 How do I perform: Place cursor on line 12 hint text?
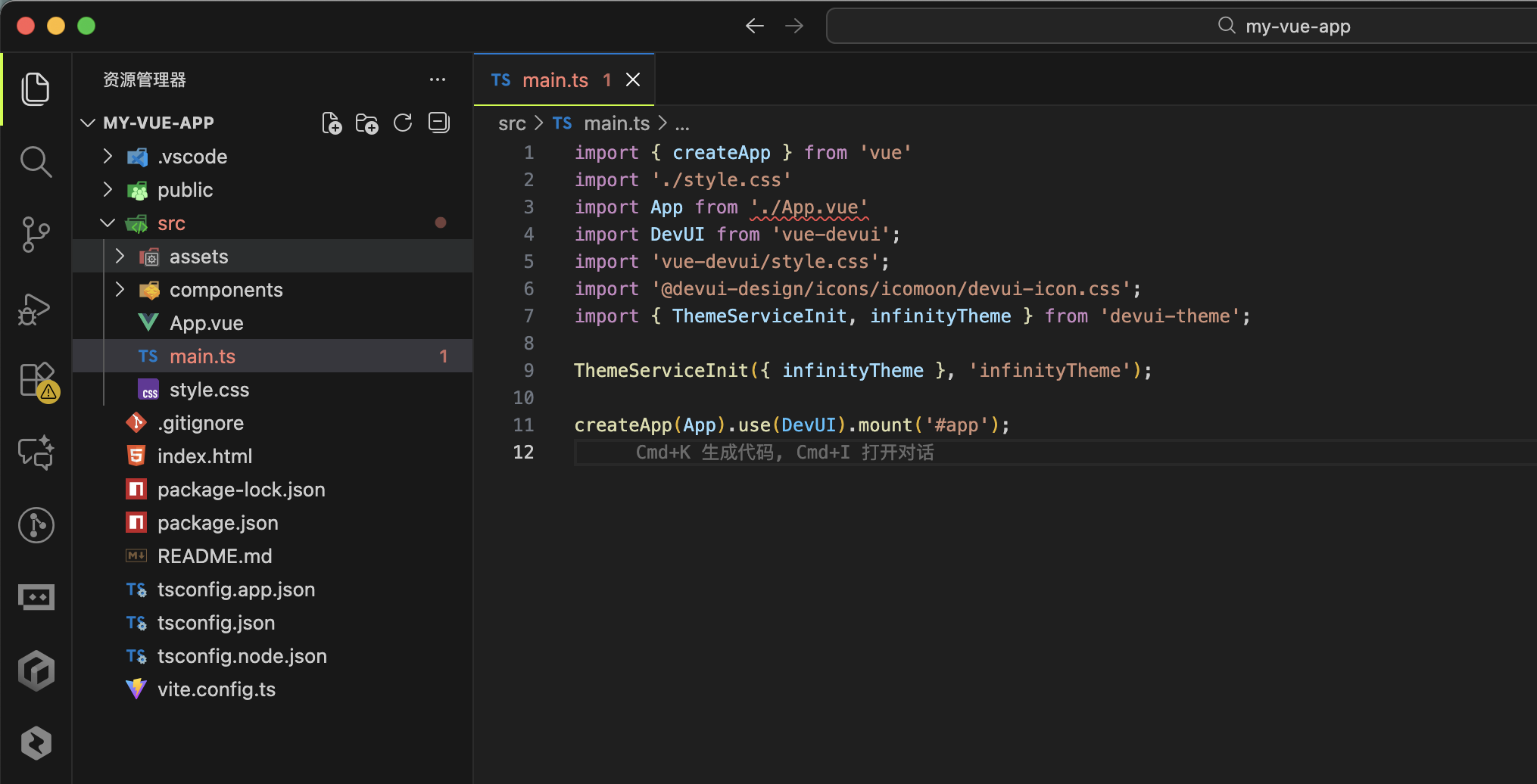tap(784, 453)
